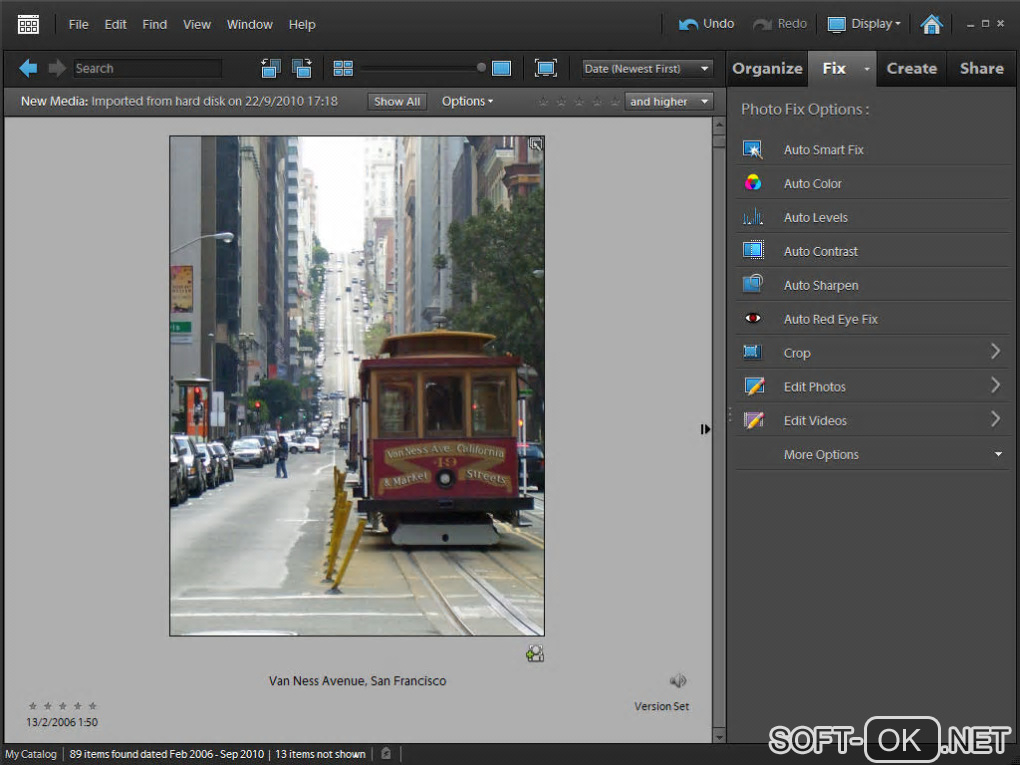Open the 'and higher' rating dropdown
Screen dimensions: 1020x765
coord(668,101)
